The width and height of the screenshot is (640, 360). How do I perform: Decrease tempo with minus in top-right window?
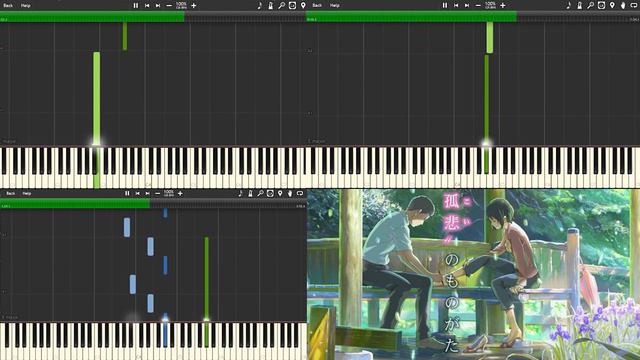pos(478,6)
